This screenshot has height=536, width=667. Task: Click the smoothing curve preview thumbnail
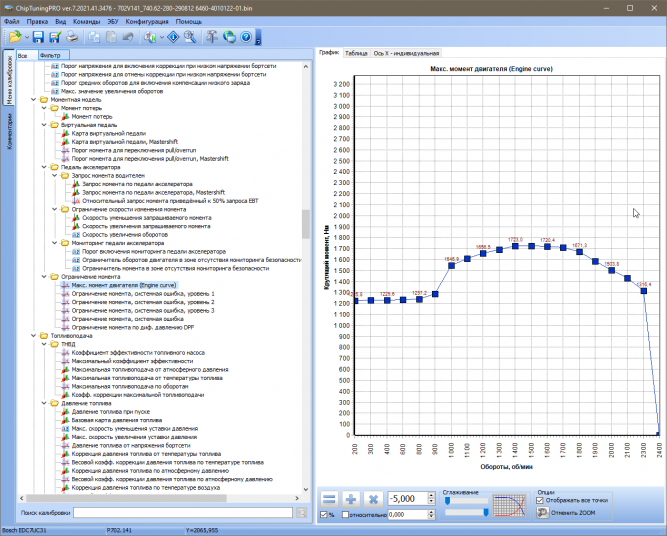point(510,506)
